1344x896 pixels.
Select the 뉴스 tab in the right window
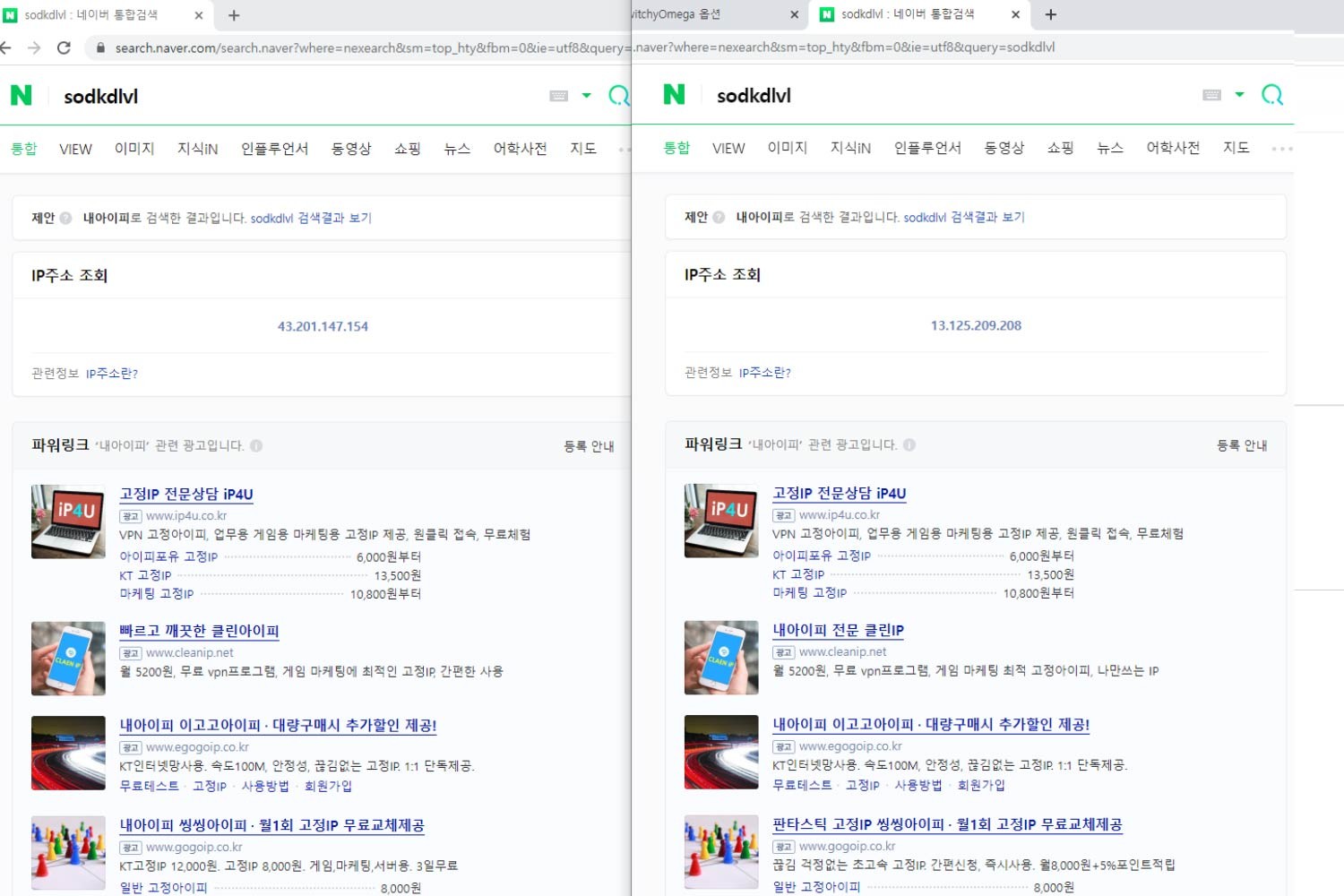click(1110, 148)
